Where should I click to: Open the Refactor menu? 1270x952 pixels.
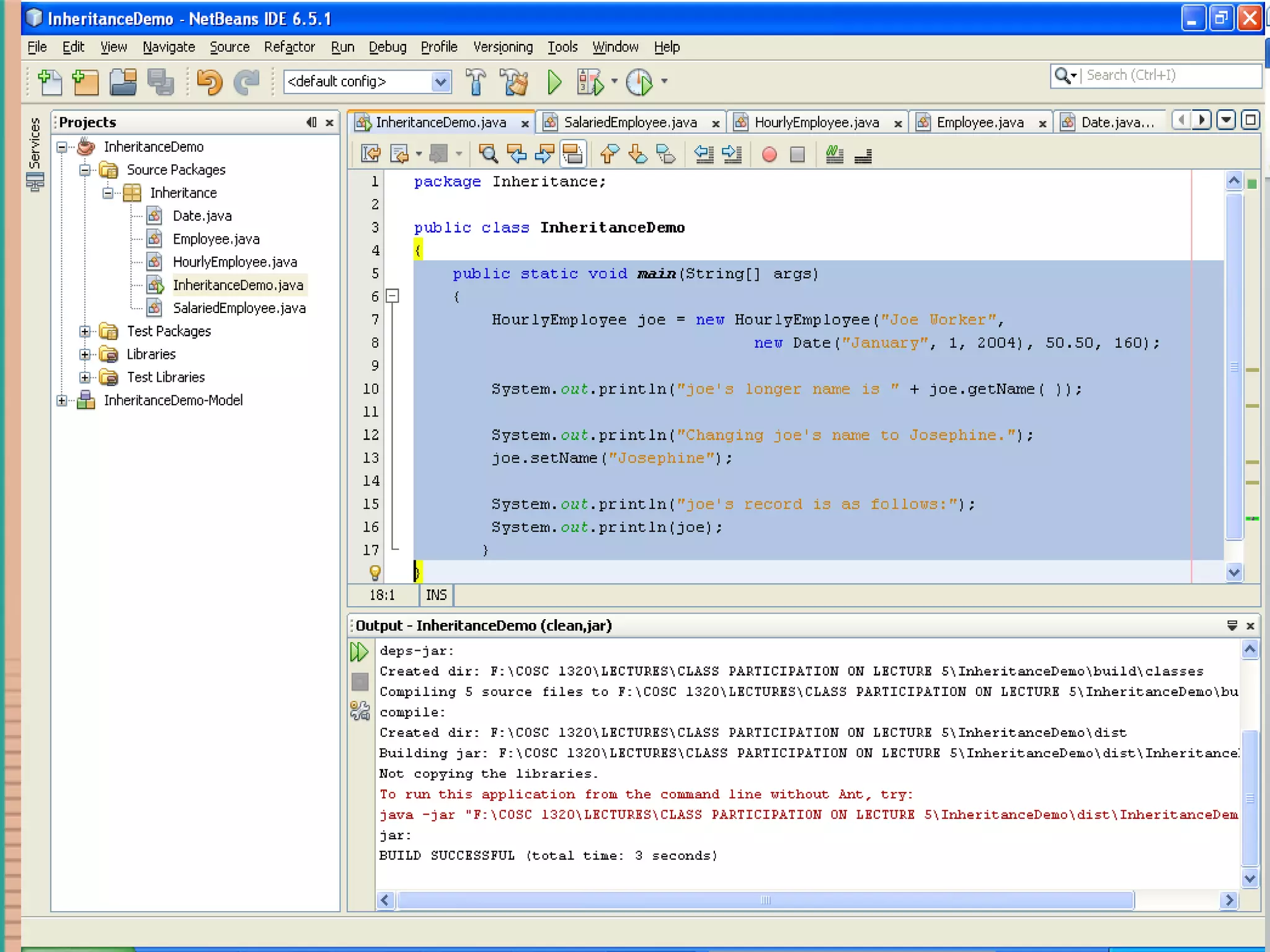coord(289,47)
